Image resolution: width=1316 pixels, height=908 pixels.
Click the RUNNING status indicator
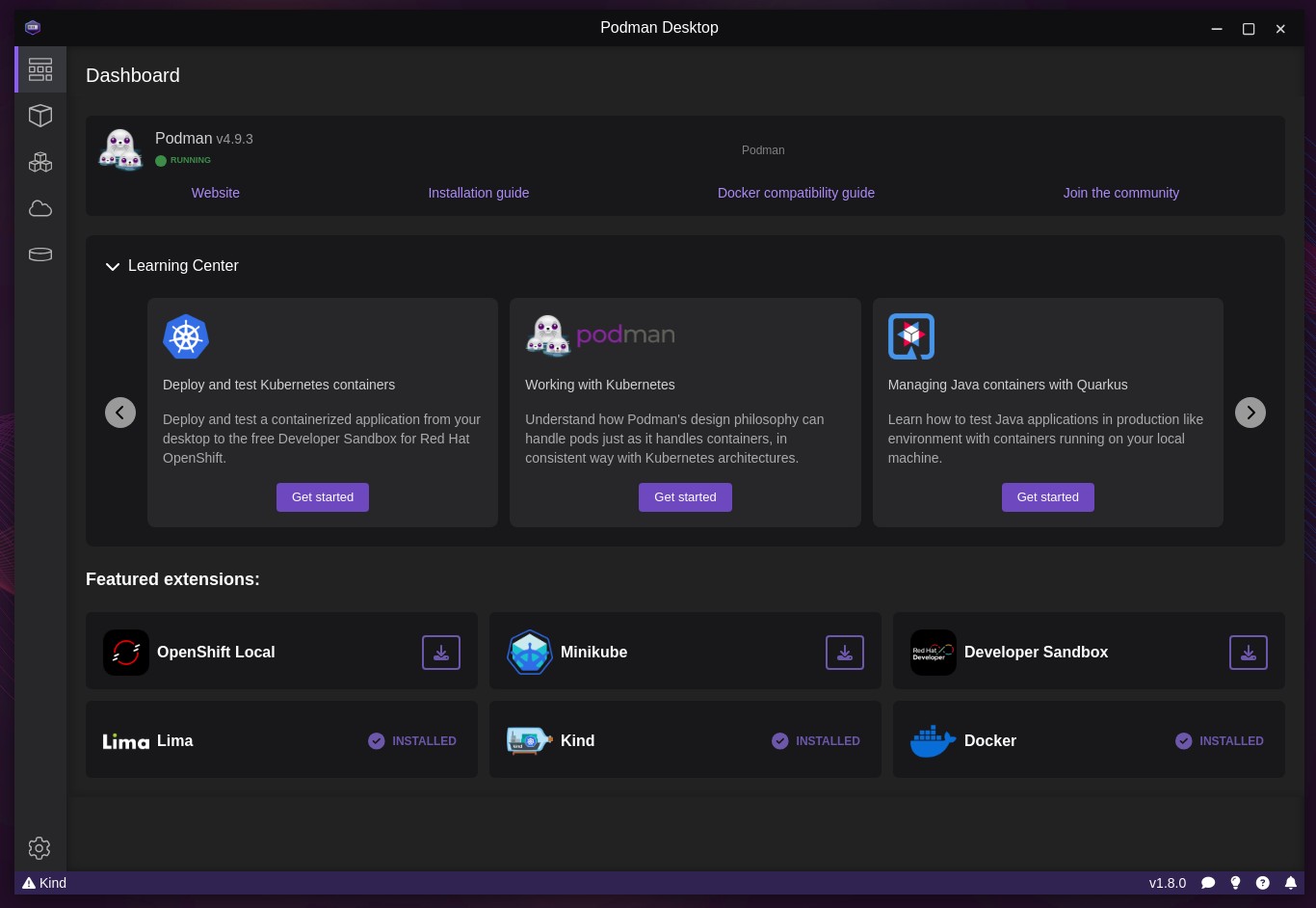[x=183, y=161]
